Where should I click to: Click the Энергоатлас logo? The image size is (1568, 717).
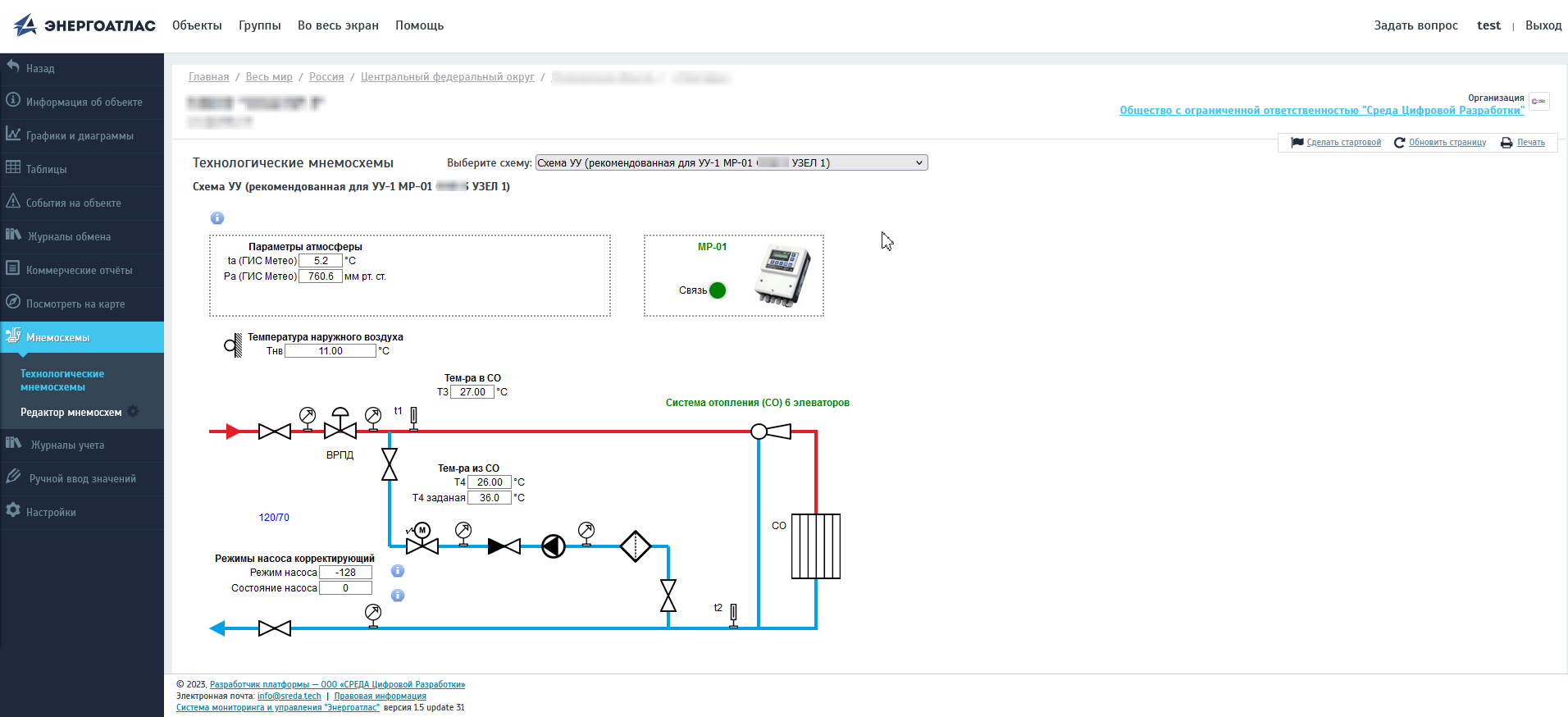84,25
